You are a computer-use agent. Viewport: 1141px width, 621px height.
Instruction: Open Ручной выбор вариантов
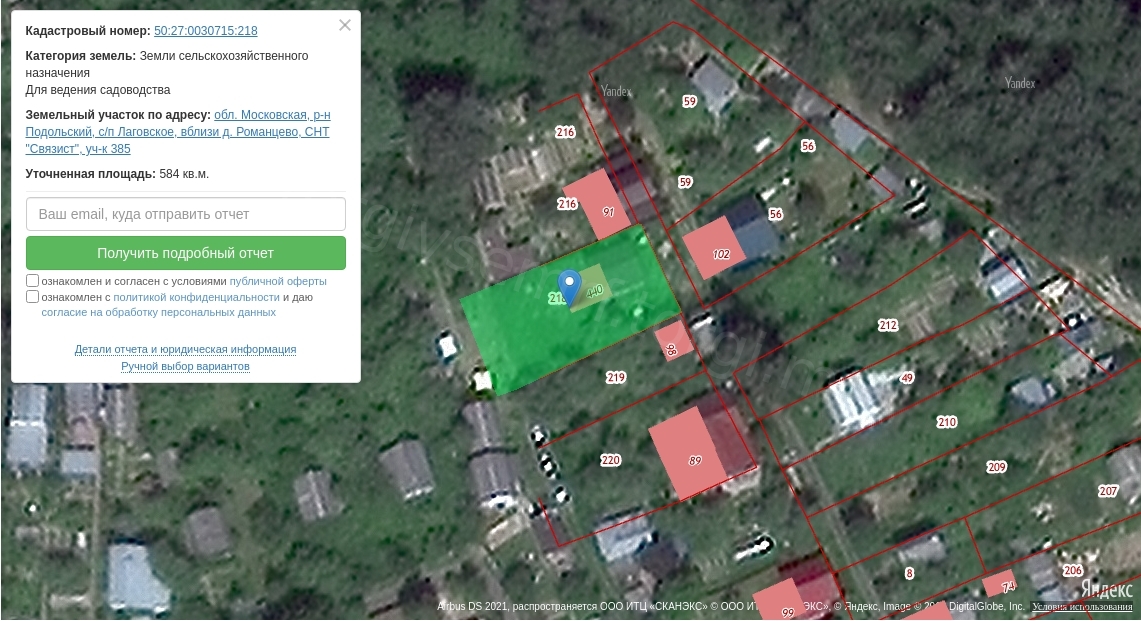click(186, 366)
